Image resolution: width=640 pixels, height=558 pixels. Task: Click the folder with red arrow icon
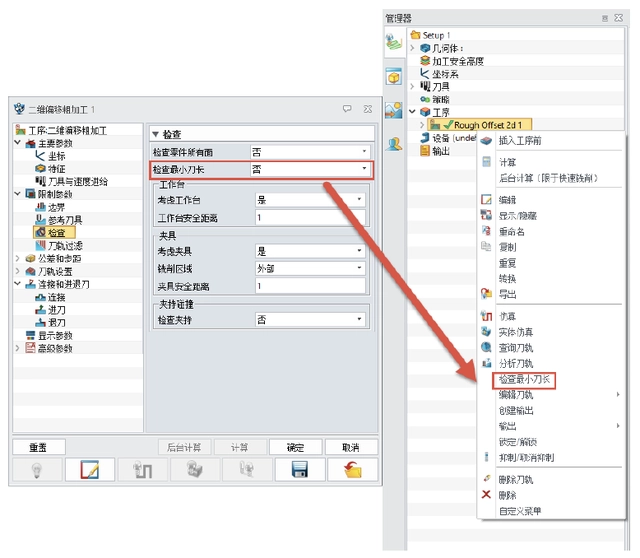tap(353, 469)
